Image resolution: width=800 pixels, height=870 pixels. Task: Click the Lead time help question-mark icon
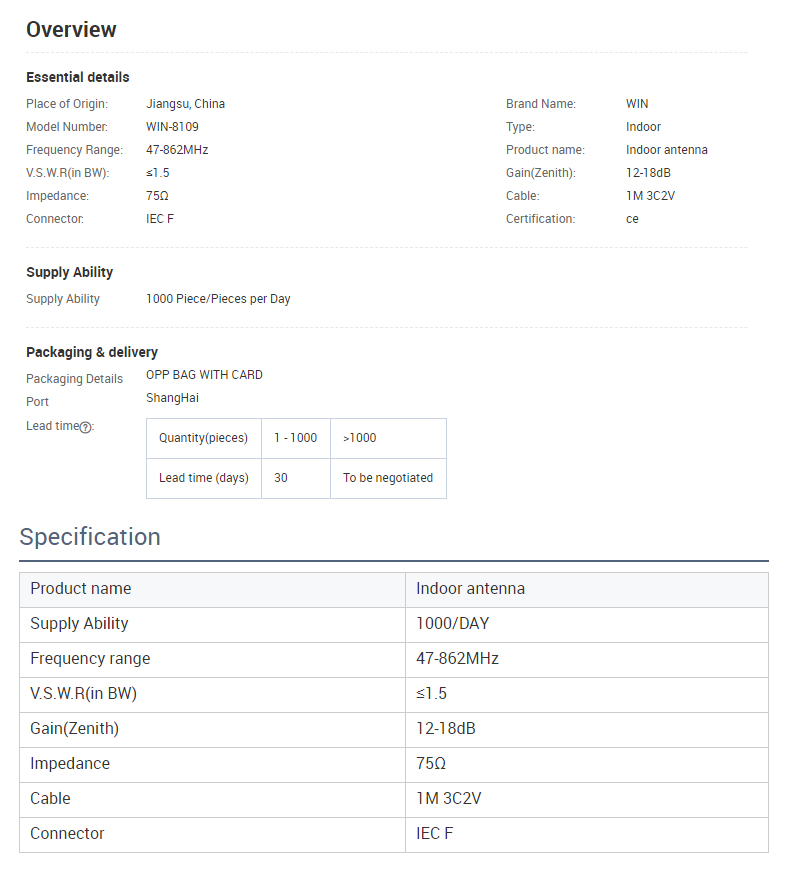pyautogui.click(x=85, y=427)
